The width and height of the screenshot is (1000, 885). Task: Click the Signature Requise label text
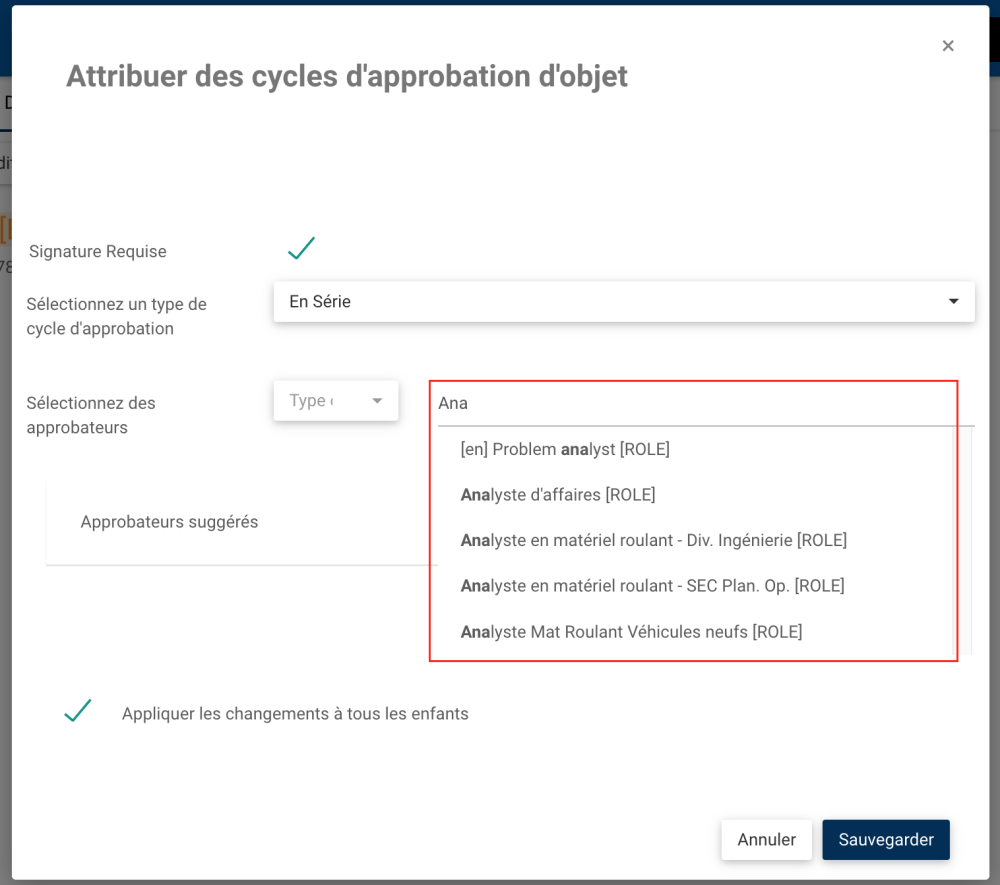(98, 252)
